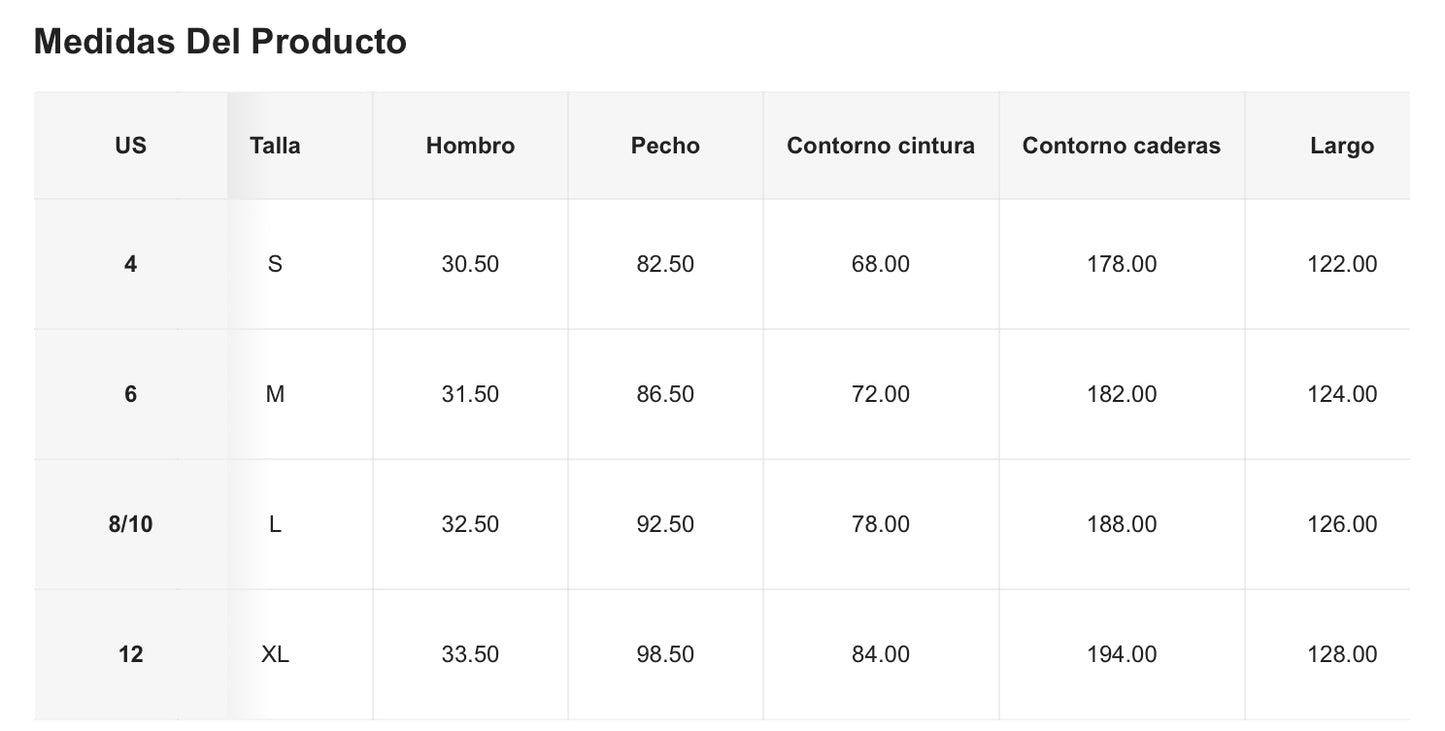Click the waist value 78.00
Viewport: 1445px width, 731px height.
click(x=880, y=524)
